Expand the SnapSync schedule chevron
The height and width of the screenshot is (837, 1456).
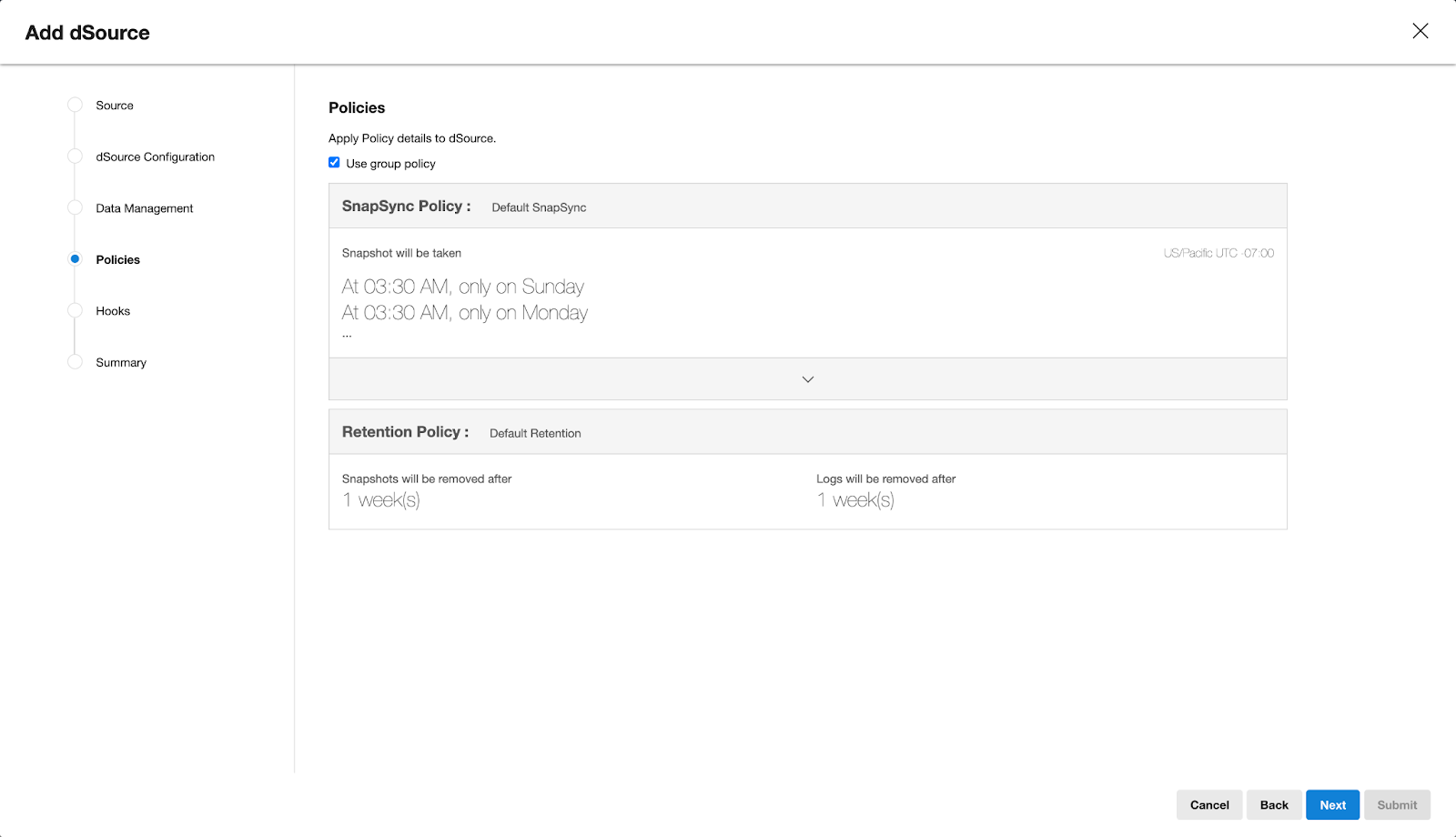[807, 379]
